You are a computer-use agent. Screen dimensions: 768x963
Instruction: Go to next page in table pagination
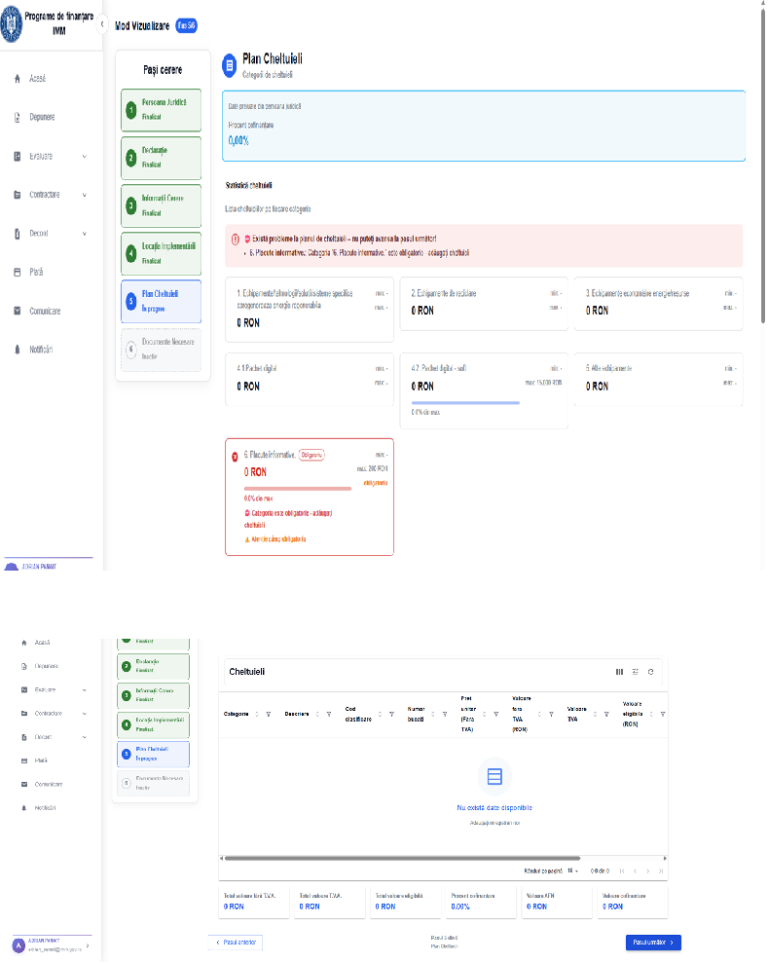pos(648,871)
